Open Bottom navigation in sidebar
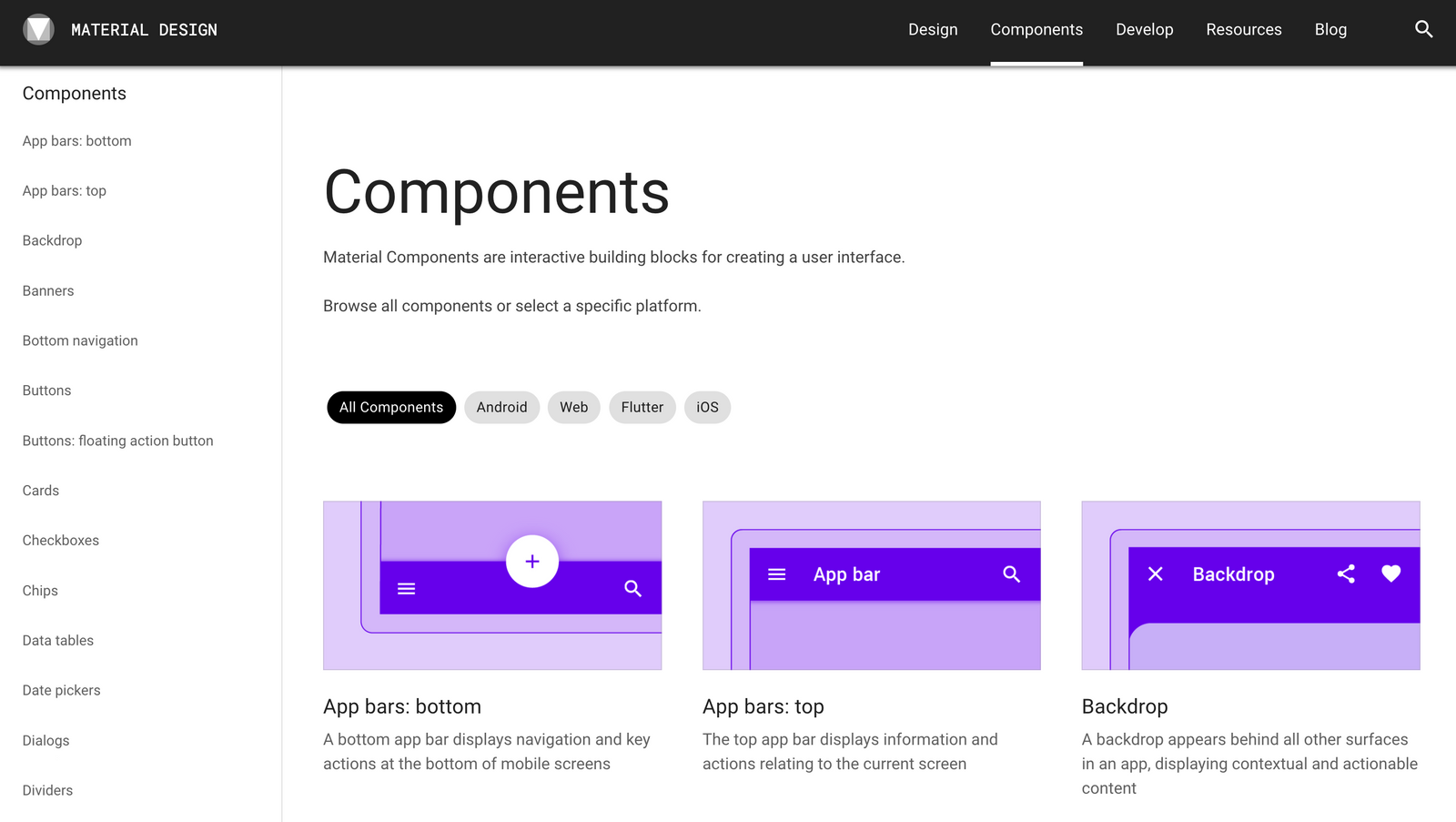Image resolution: width=1456 pixels, height=822 pixels. pyautogui.click(x=80, y=340)
